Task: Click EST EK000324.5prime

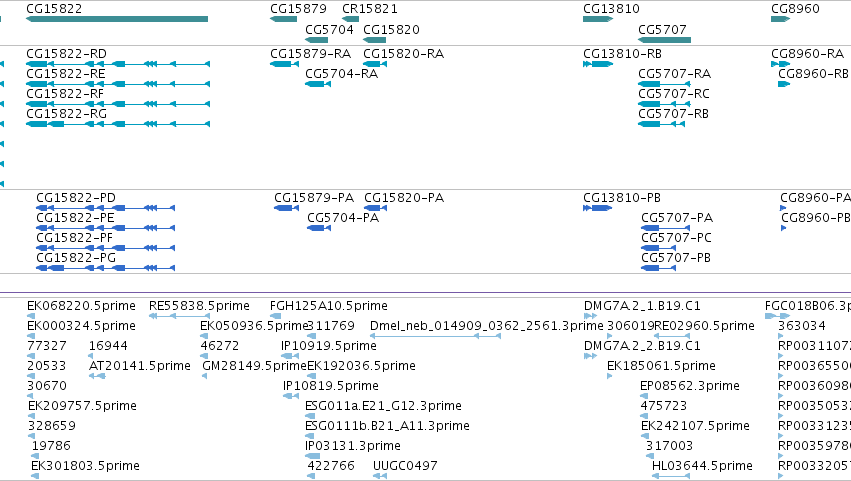Action: 31,336
